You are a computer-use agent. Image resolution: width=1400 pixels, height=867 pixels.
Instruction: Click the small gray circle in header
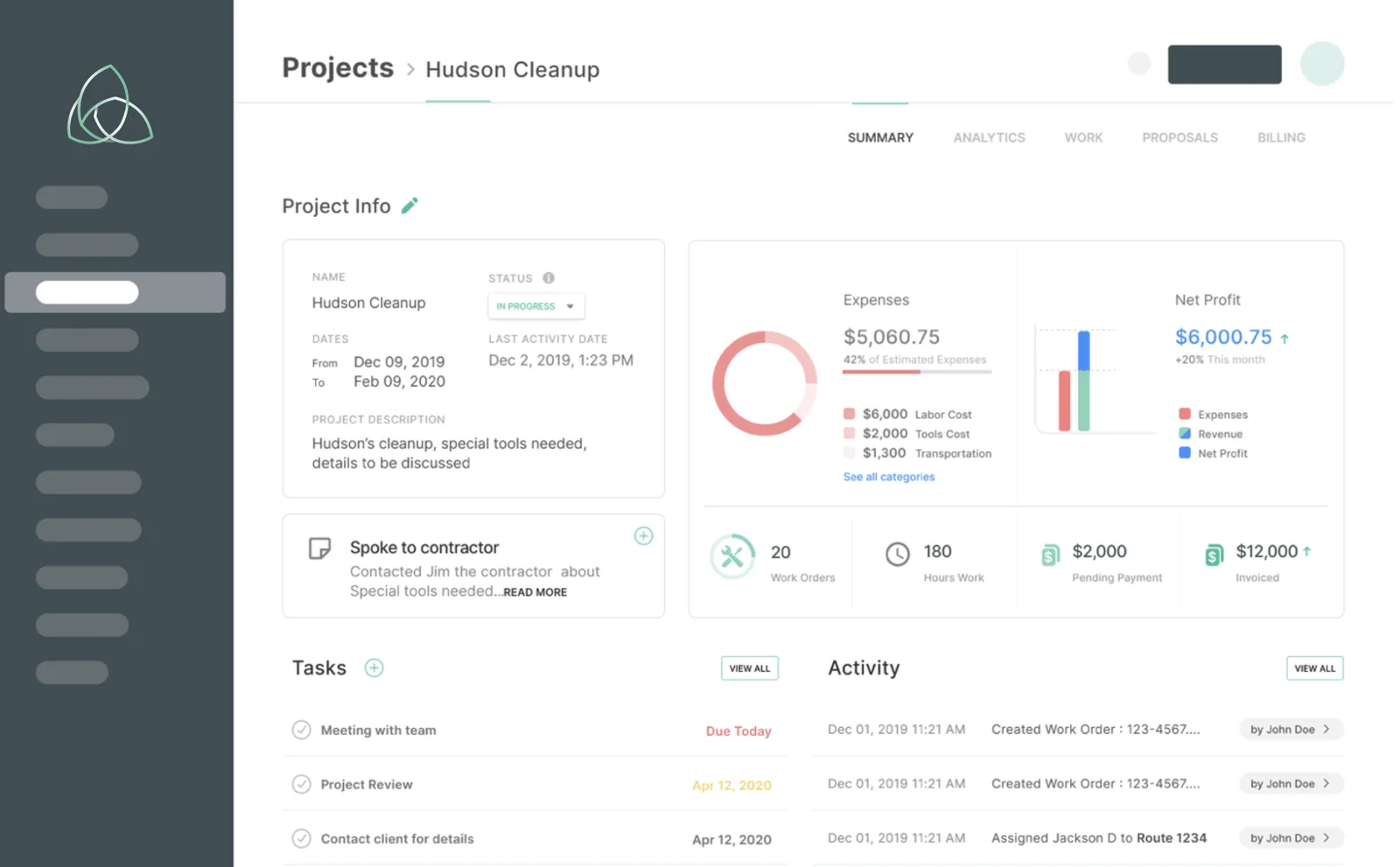click(1139, 64)
